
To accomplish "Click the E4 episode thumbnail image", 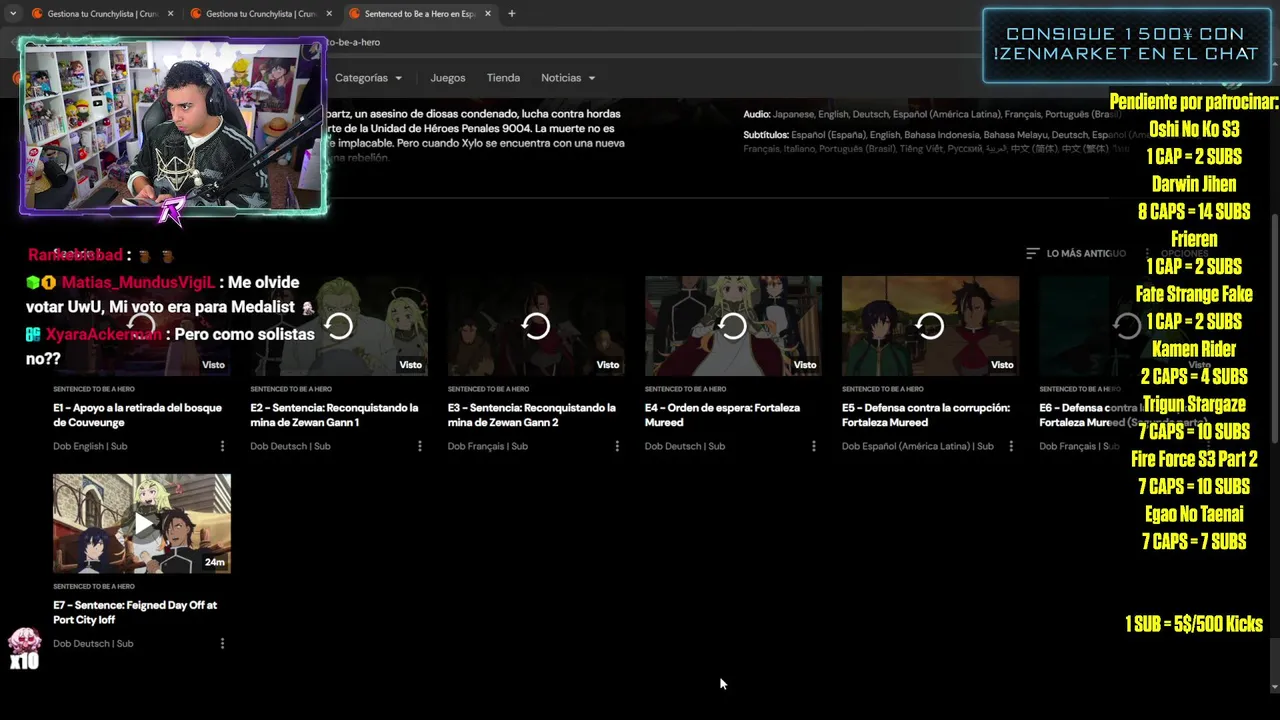I will tap(733, 326).
